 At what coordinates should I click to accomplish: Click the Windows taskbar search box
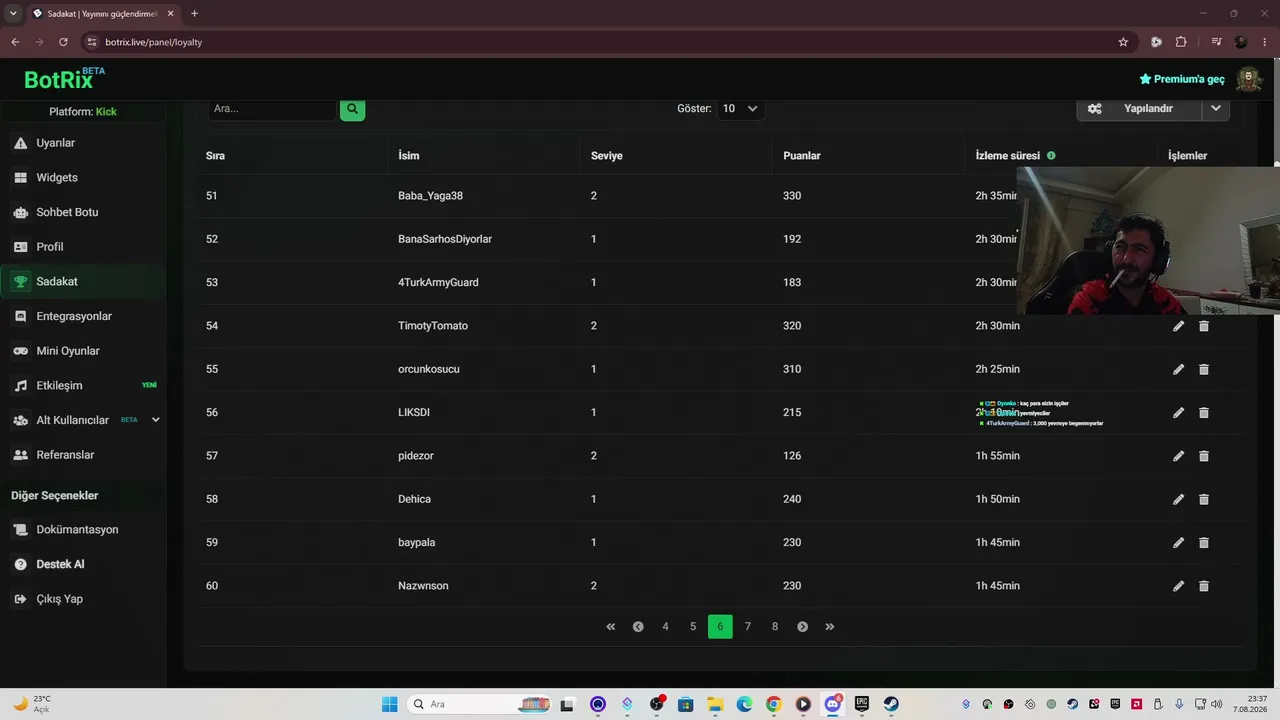[x=480, y=704]
